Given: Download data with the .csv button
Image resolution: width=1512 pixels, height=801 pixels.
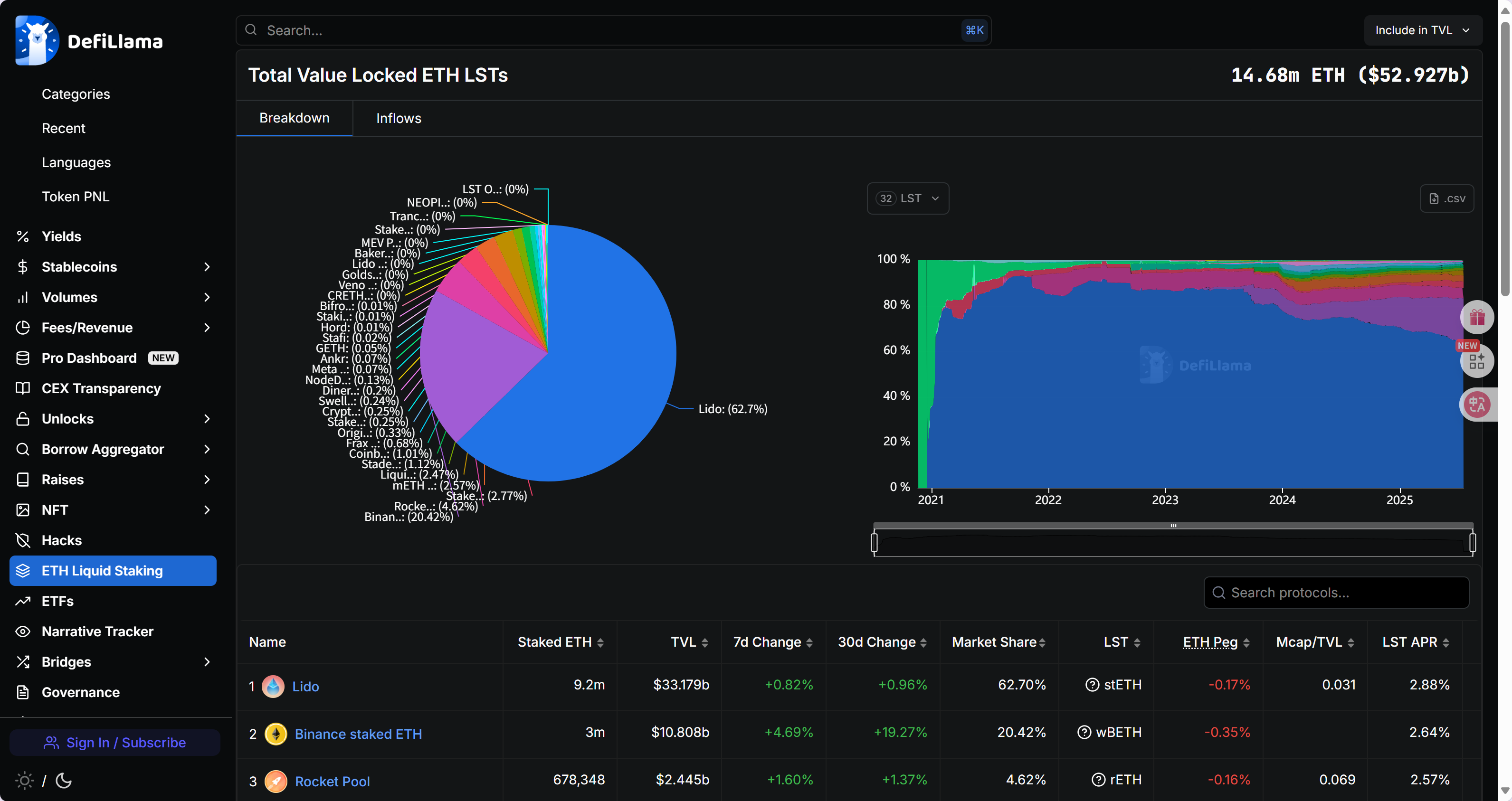Looking at the screenshot, I should 1447,198.
